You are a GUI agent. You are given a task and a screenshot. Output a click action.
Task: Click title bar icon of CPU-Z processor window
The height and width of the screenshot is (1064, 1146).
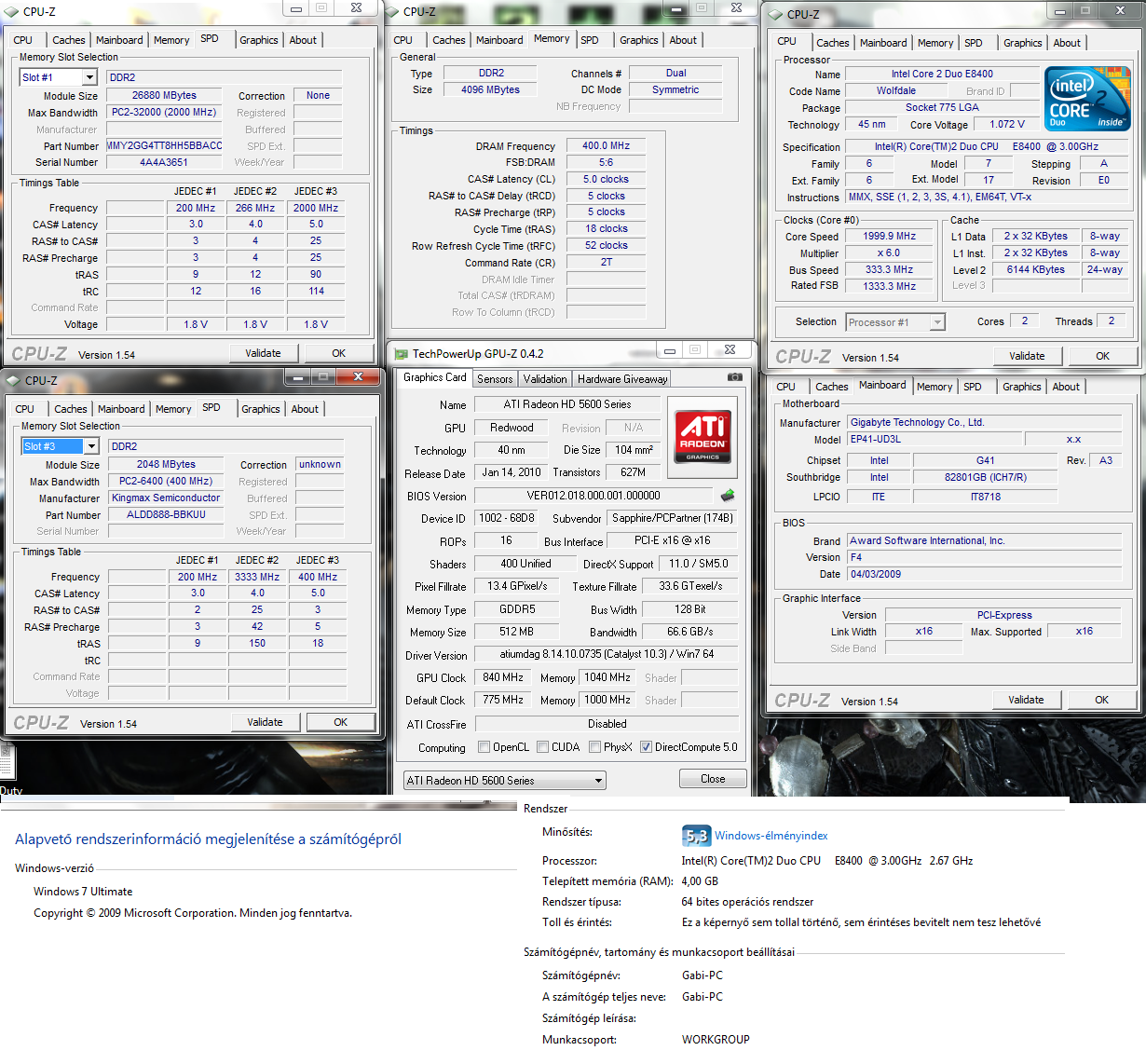[775, 14]
